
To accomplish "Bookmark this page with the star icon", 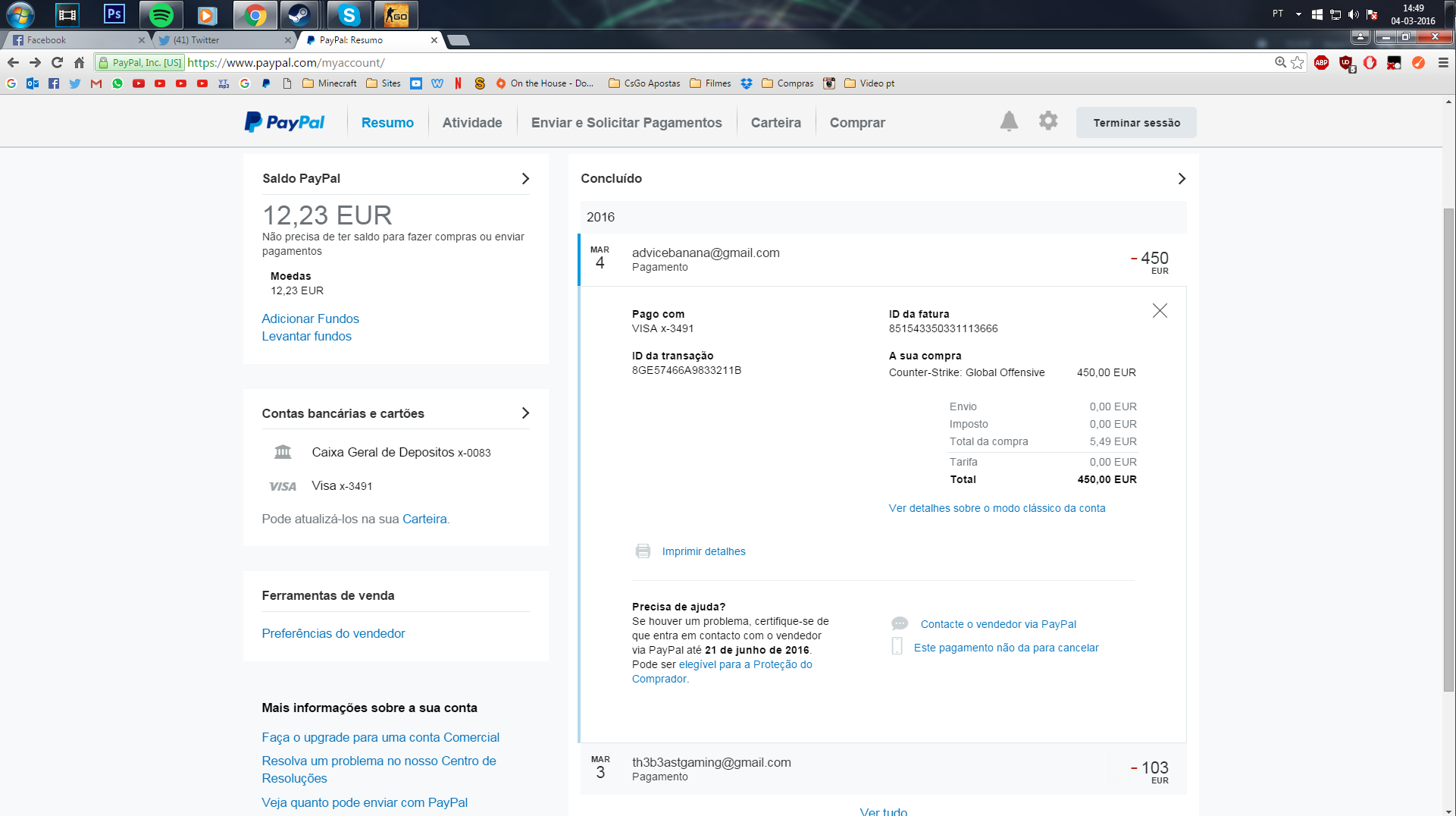I will click(x=1298, y=63).
